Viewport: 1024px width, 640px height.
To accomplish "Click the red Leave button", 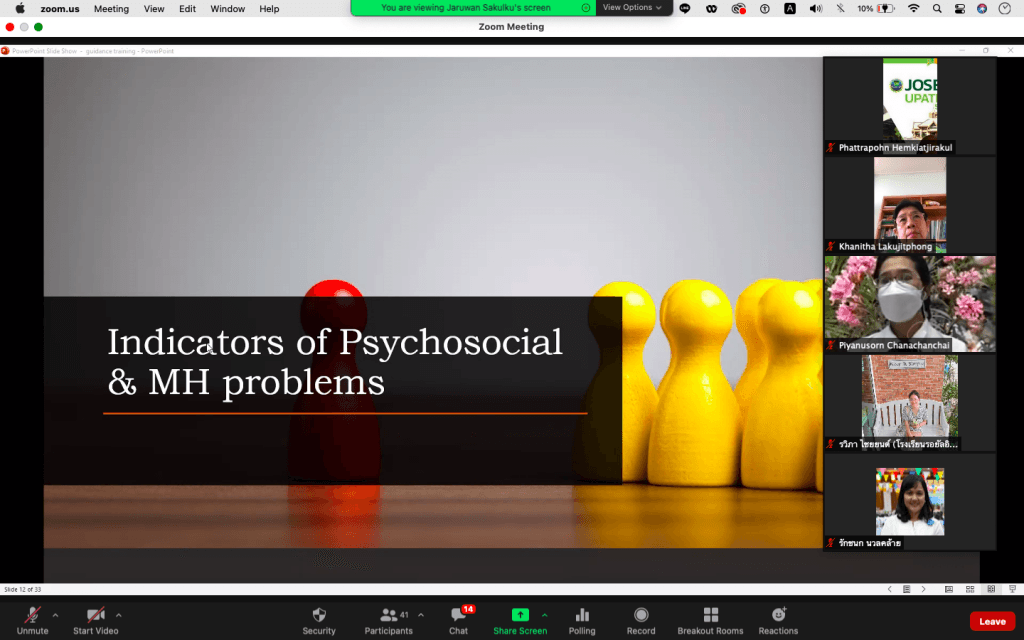I will coord(992,621).
